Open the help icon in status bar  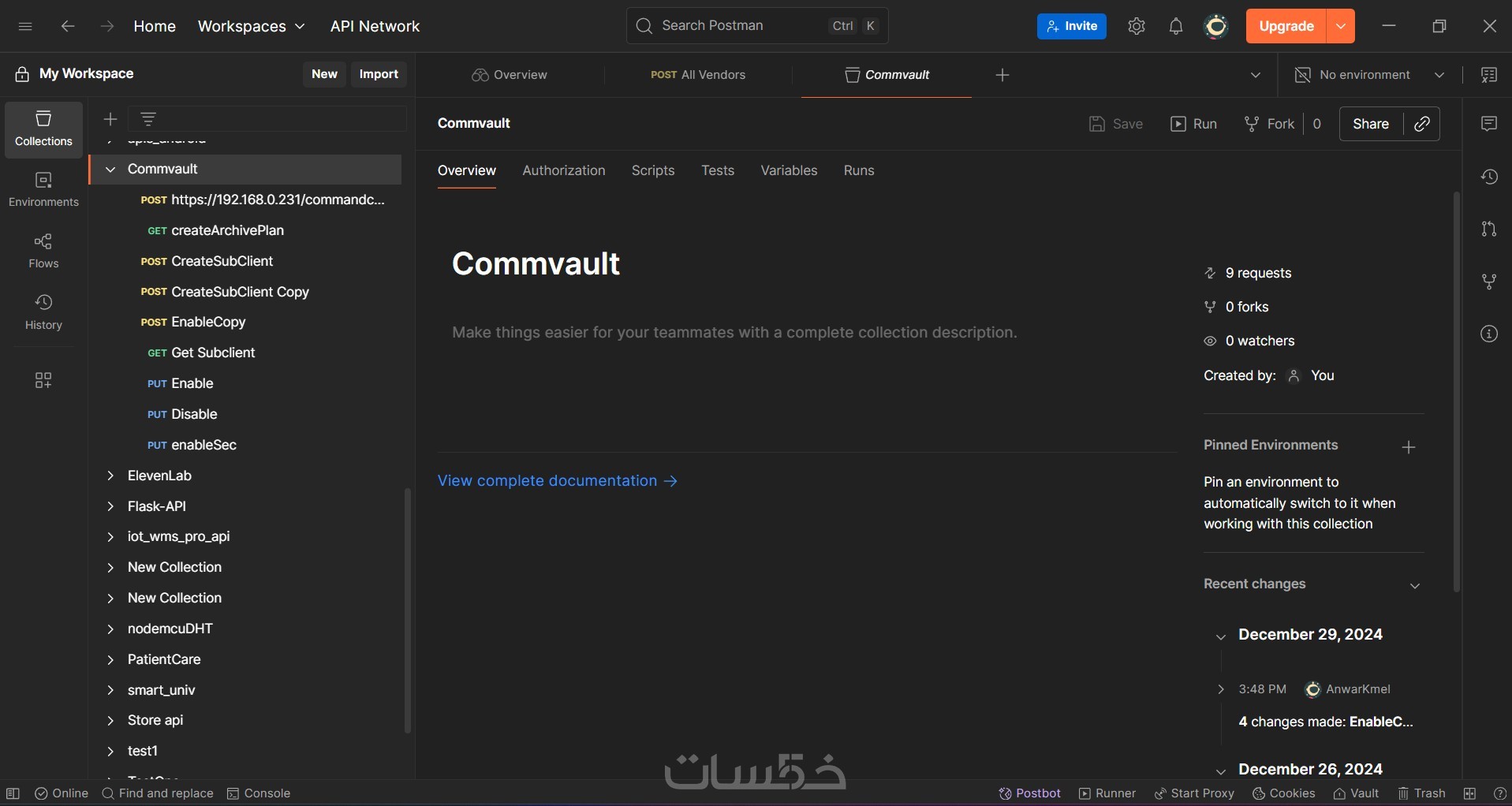(x=1499, y=793)
